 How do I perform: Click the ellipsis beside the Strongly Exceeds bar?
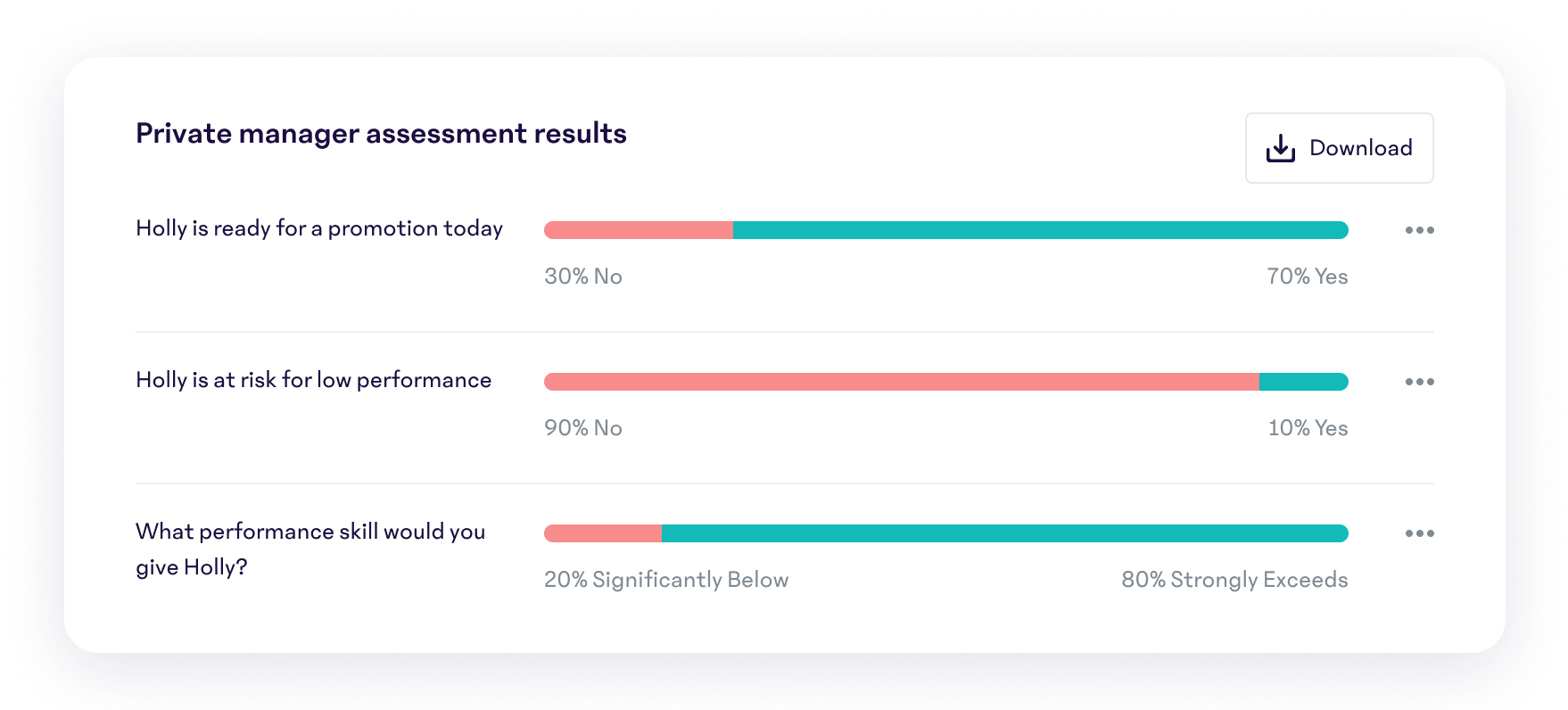coord(1419,532)
